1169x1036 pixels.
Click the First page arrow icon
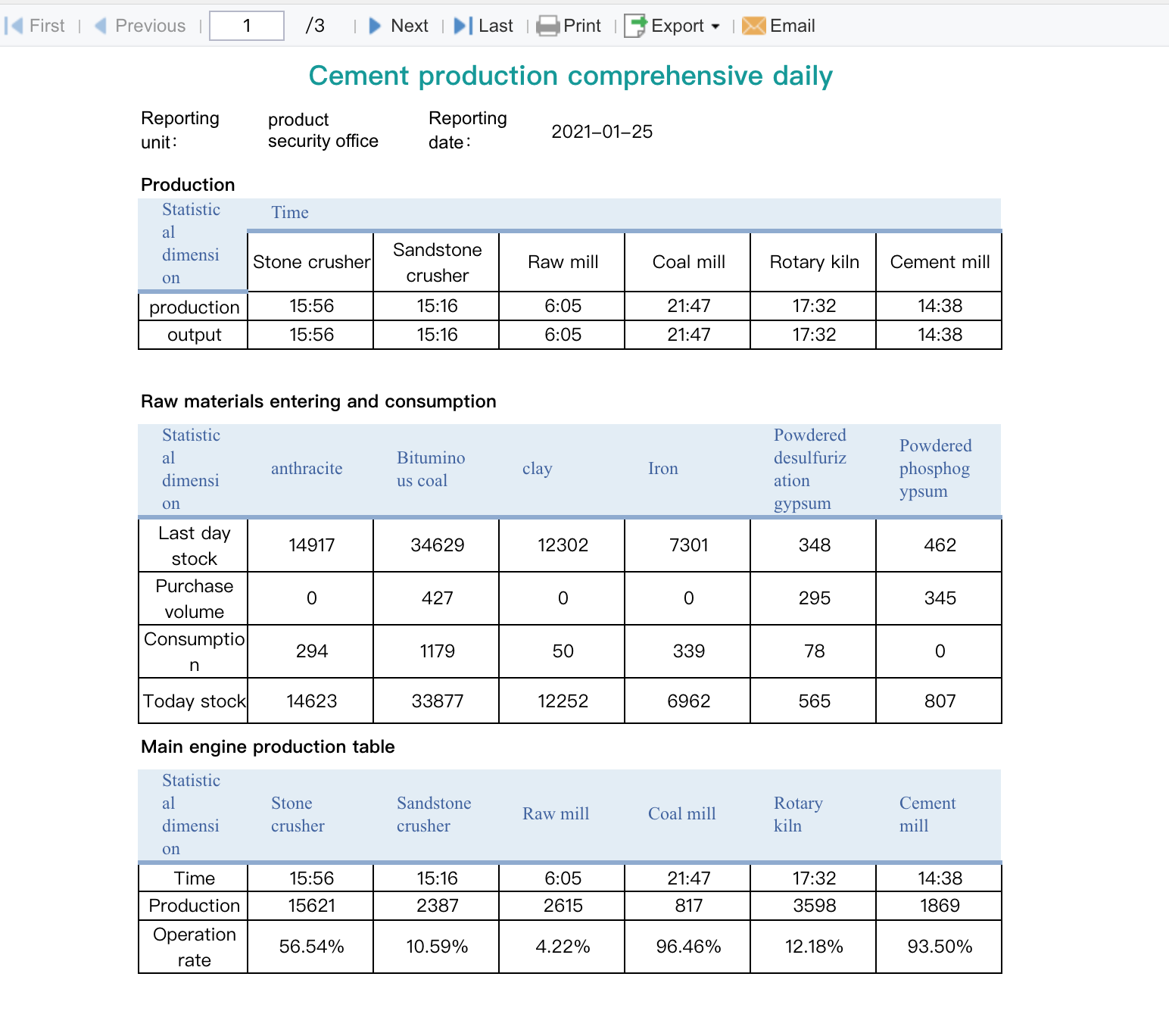pyautogui.click(x=12, y=25)
